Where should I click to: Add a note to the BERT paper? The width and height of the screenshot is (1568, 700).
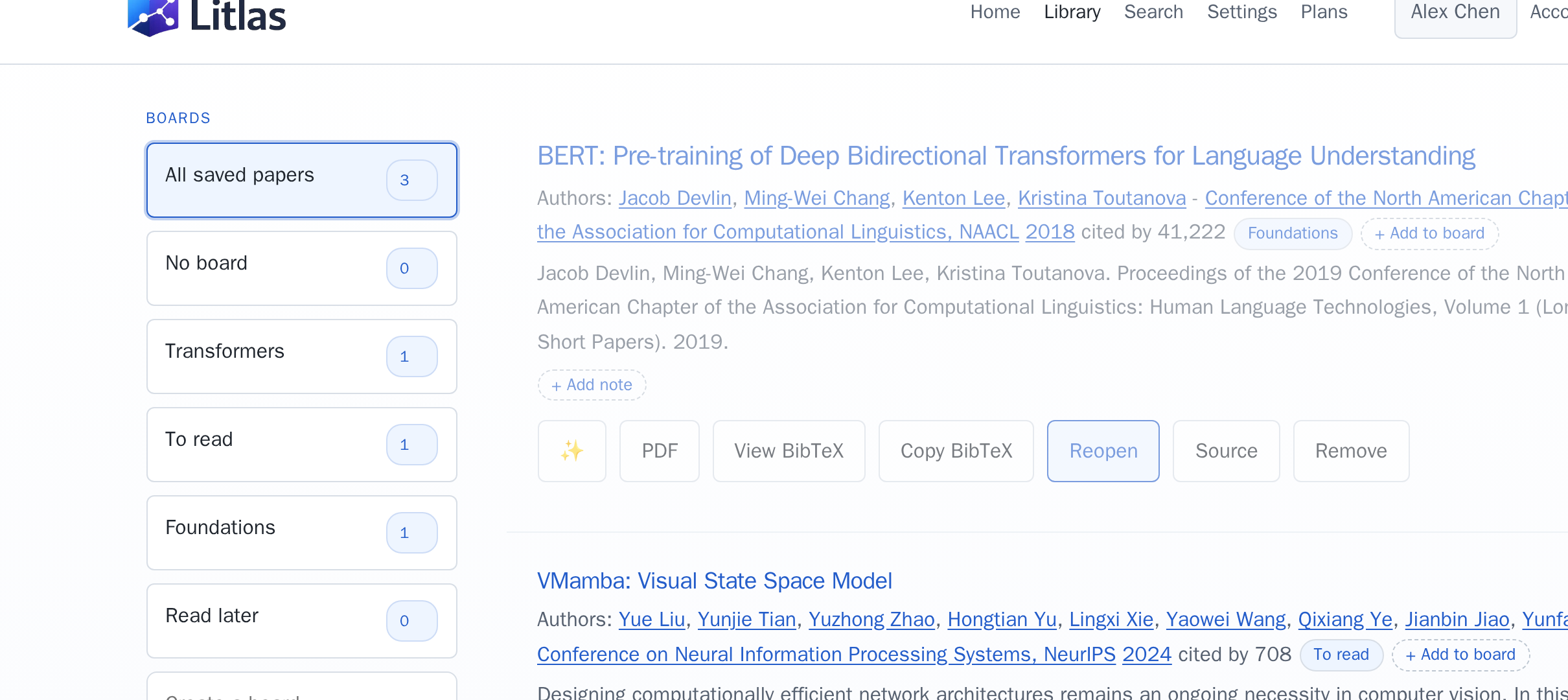point(592,385)
